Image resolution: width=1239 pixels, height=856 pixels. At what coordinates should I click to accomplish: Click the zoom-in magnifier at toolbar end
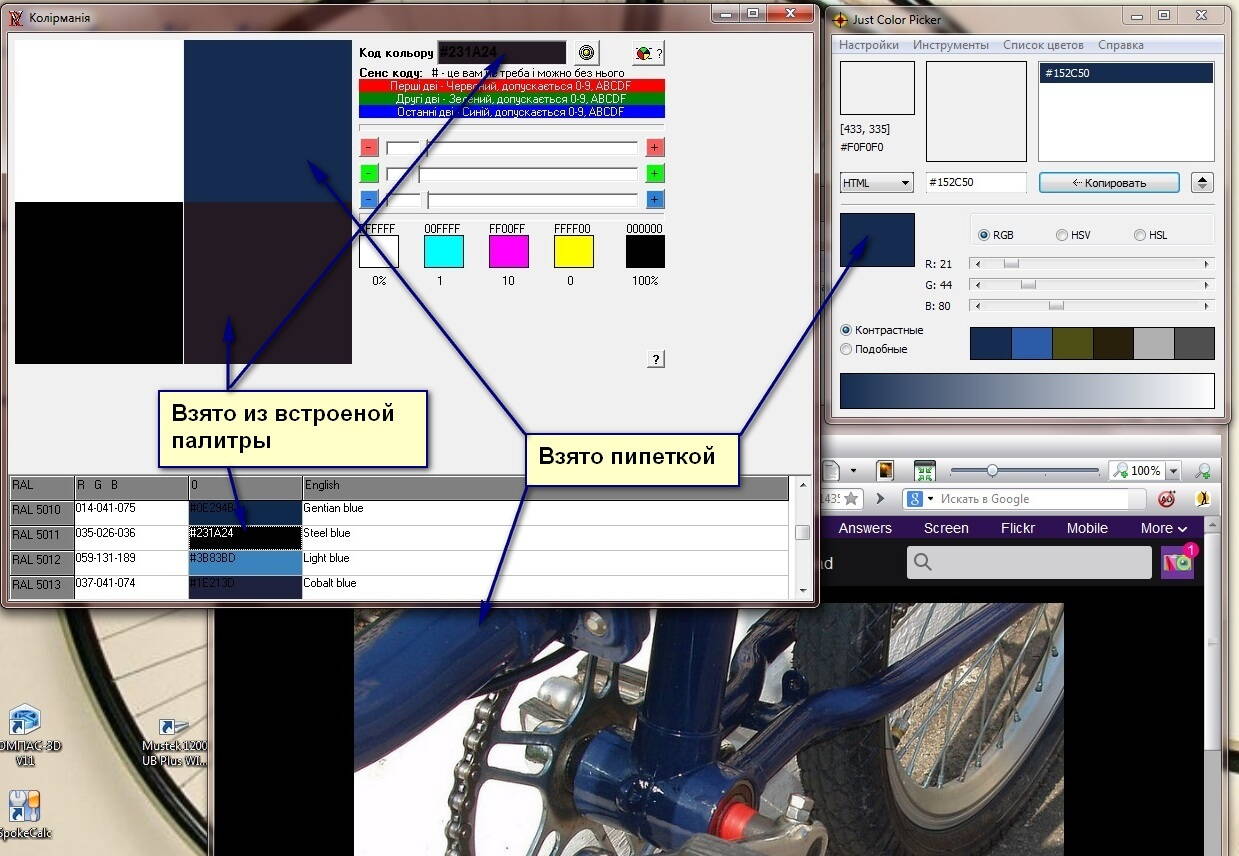[x=1203, y=470]
